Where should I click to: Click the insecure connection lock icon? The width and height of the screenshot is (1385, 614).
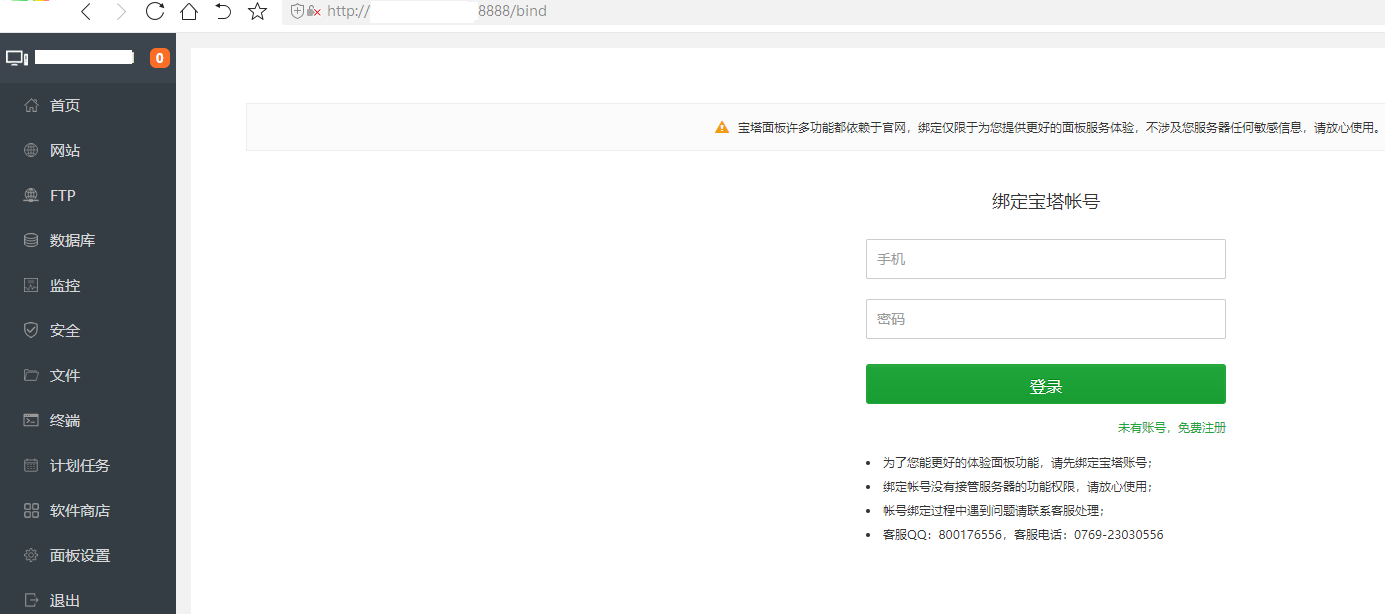313,11
